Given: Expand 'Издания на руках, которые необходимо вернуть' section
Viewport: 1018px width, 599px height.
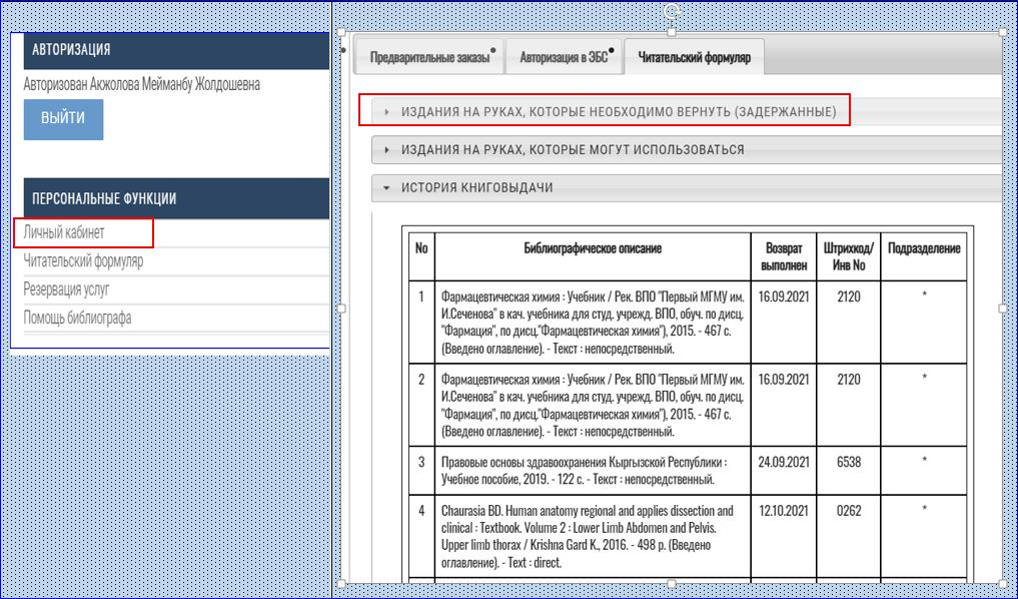Looking at the screenshot, I should pos(617,112).
